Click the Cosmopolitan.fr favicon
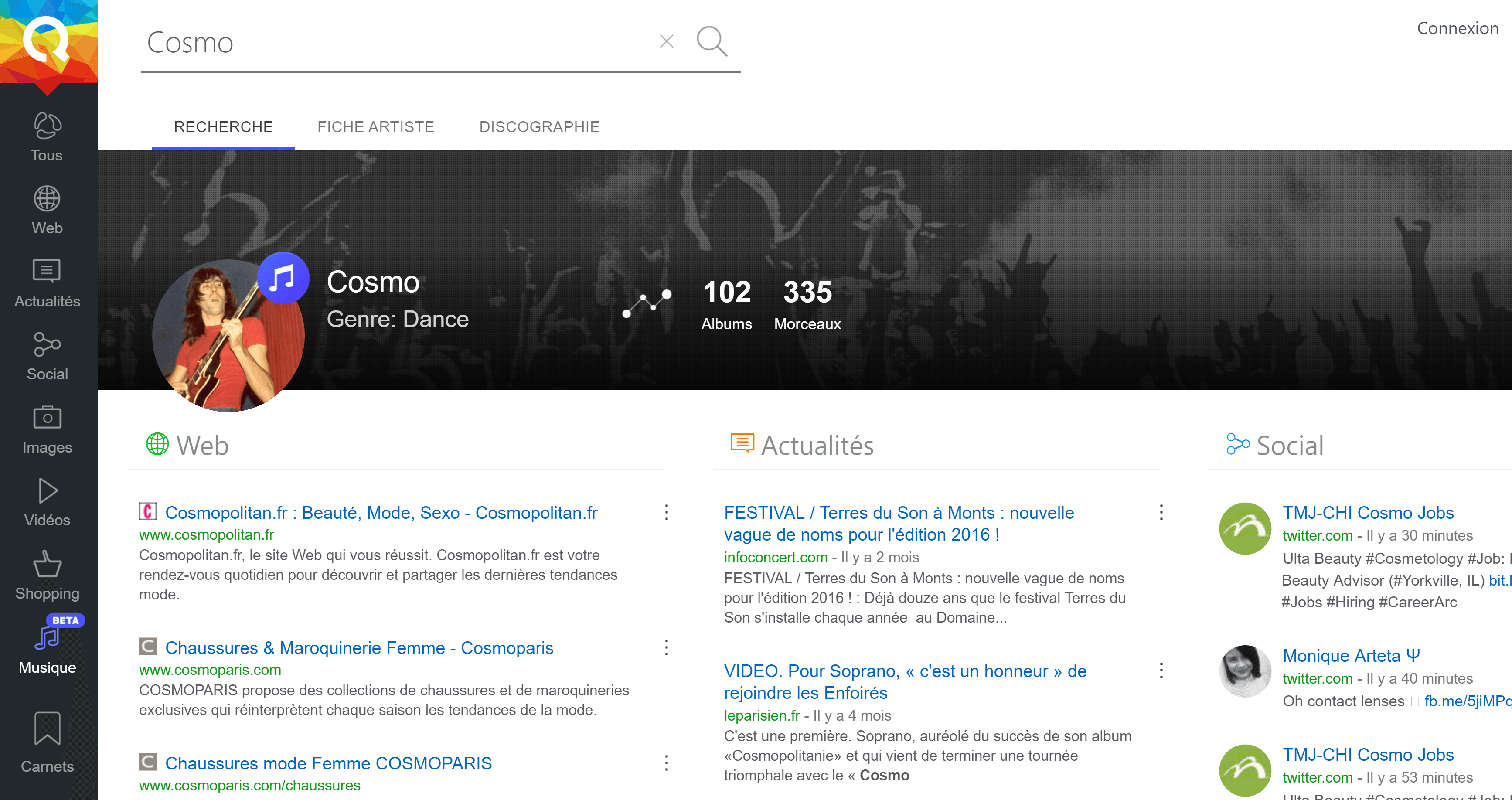 pos(147,511)
